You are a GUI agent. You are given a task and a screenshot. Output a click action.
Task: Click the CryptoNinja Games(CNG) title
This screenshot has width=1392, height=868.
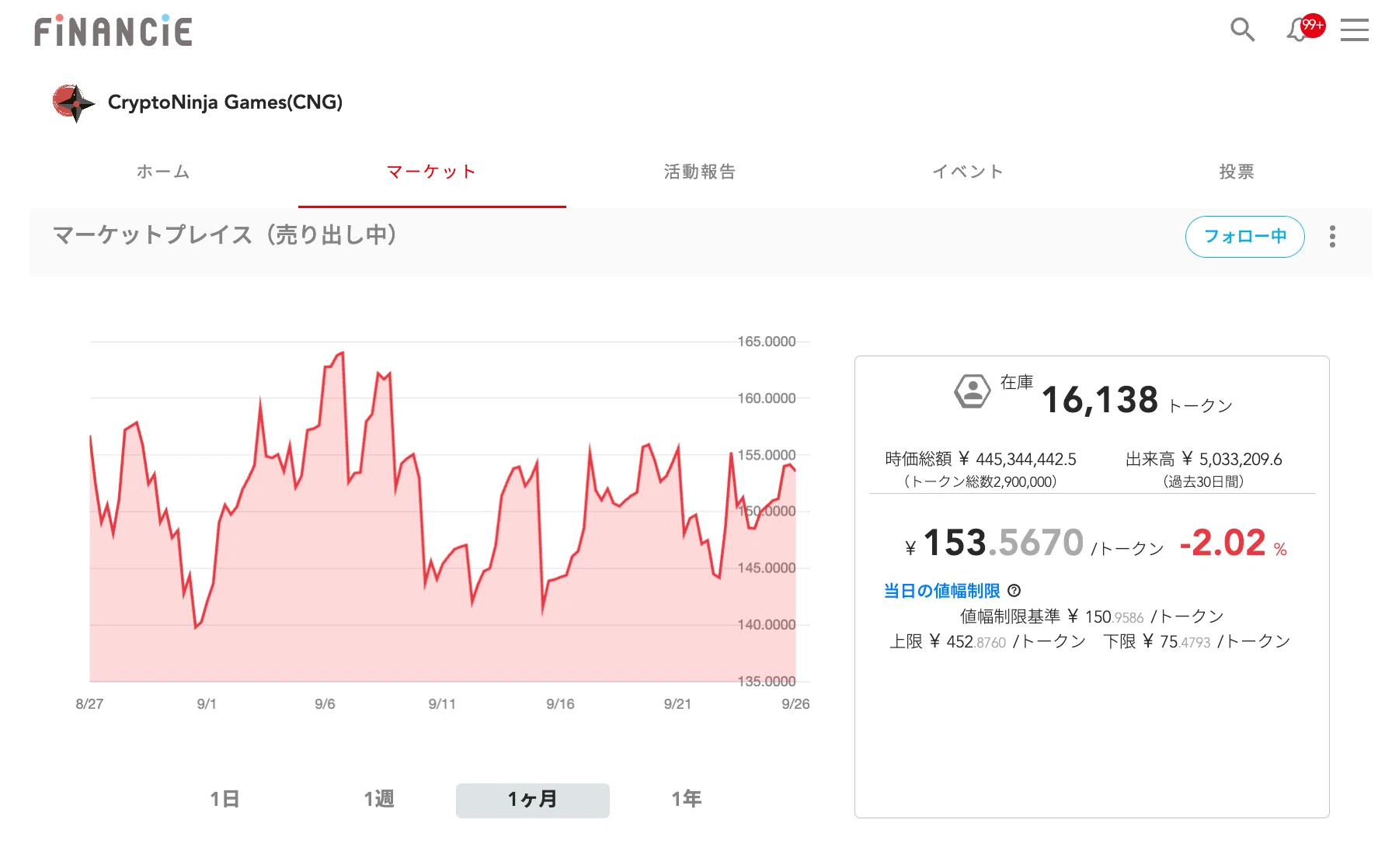tap(225, 102)
